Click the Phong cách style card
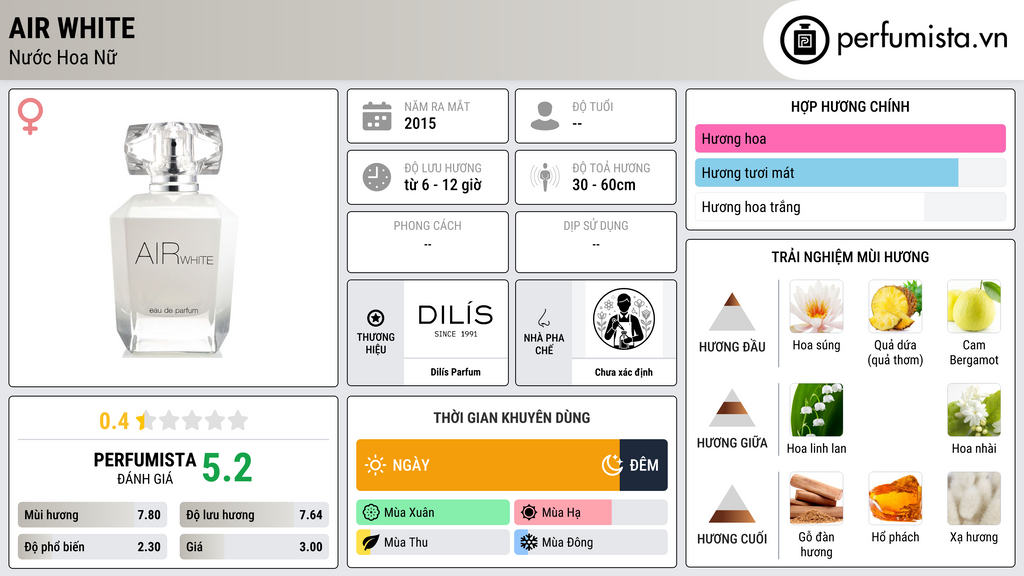 pyautogui.click(x=428, y=242)
